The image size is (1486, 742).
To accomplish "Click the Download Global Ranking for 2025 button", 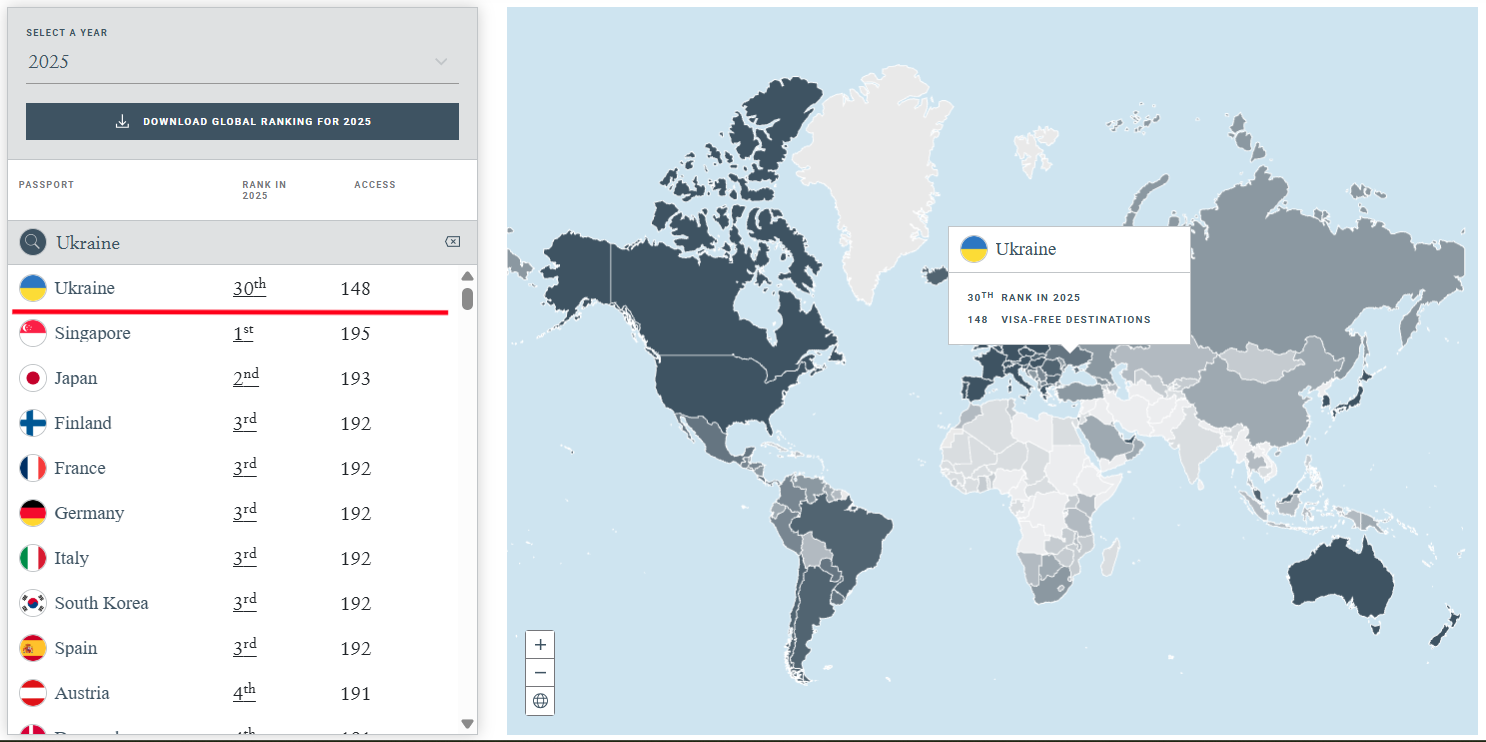I will point(242,120).
